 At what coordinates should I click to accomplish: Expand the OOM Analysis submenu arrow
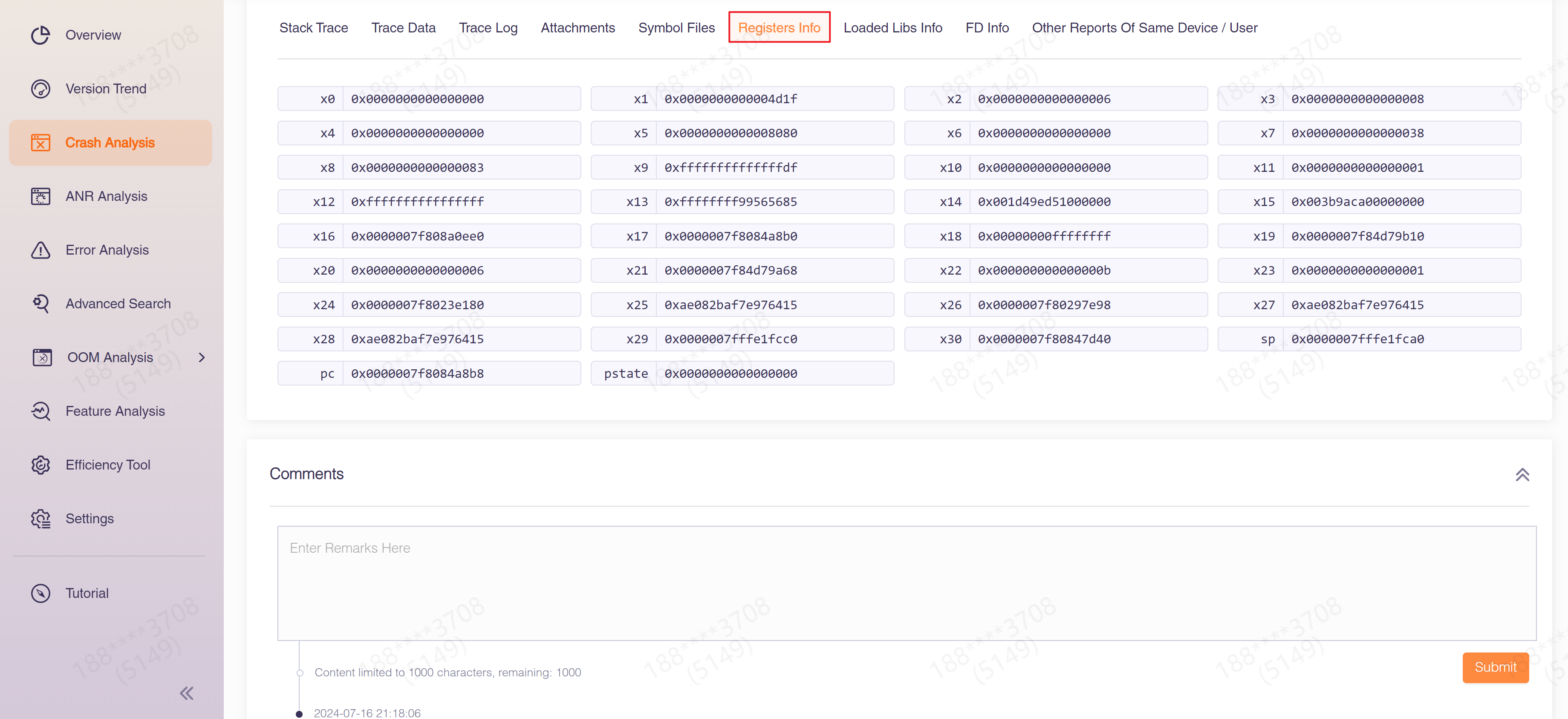tap(202, 357)
